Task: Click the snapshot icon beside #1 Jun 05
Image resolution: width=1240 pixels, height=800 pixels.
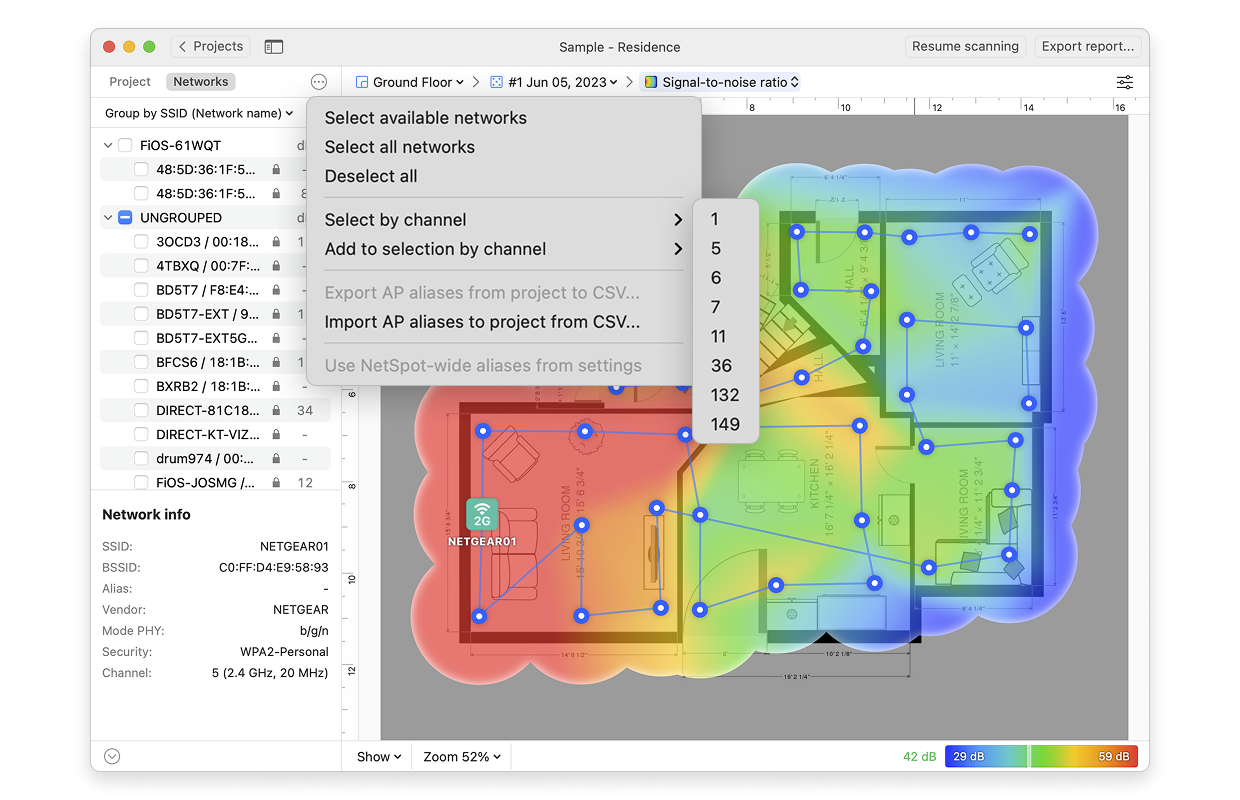Action: 498,82
